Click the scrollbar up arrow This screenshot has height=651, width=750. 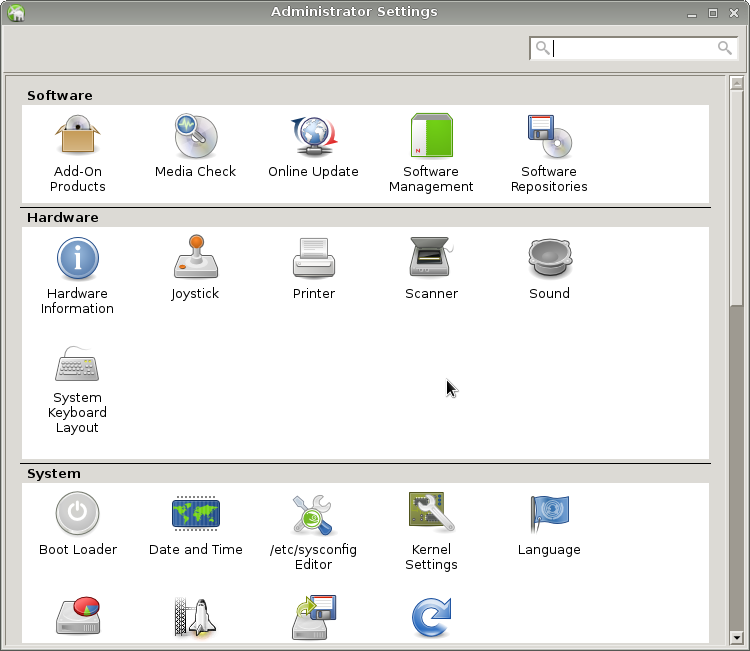click(737, 83)
